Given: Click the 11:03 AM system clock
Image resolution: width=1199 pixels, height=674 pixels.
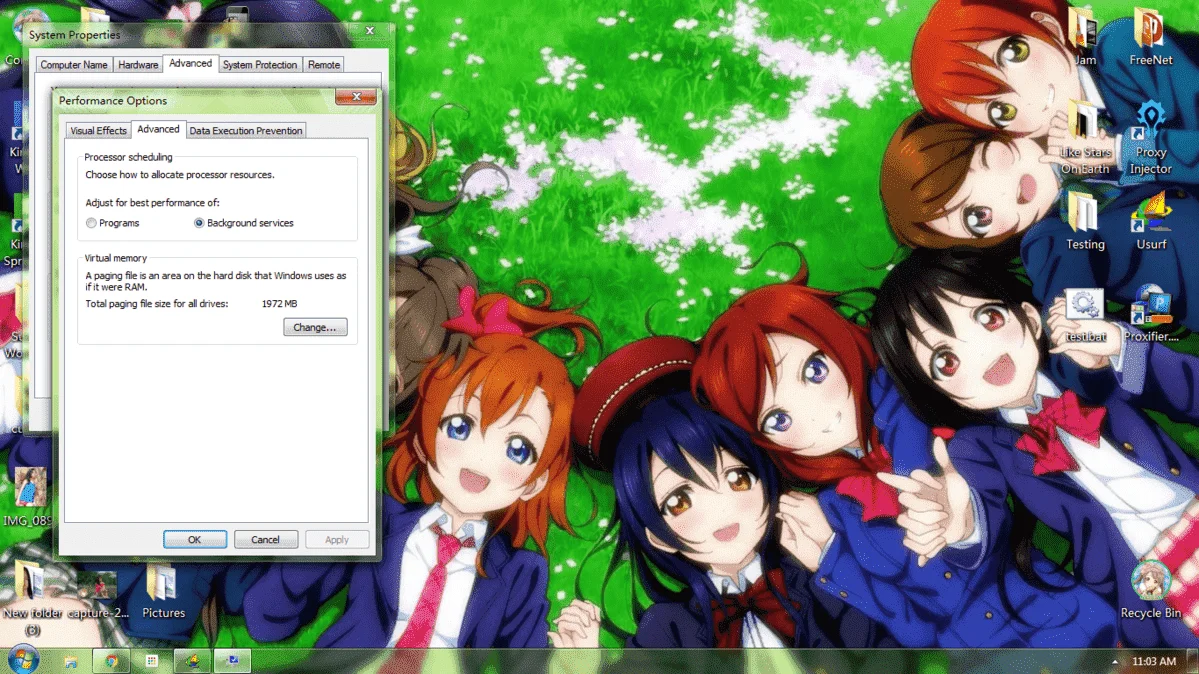Looking at the screenshot, I should click(x=1154, y=662).
